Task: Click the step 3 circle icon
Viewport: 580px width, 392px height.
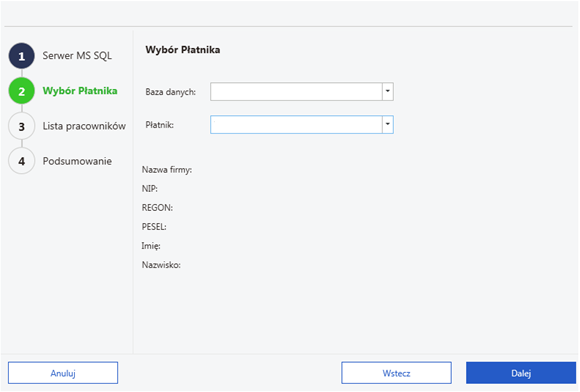Action: [x=21, y=126]
